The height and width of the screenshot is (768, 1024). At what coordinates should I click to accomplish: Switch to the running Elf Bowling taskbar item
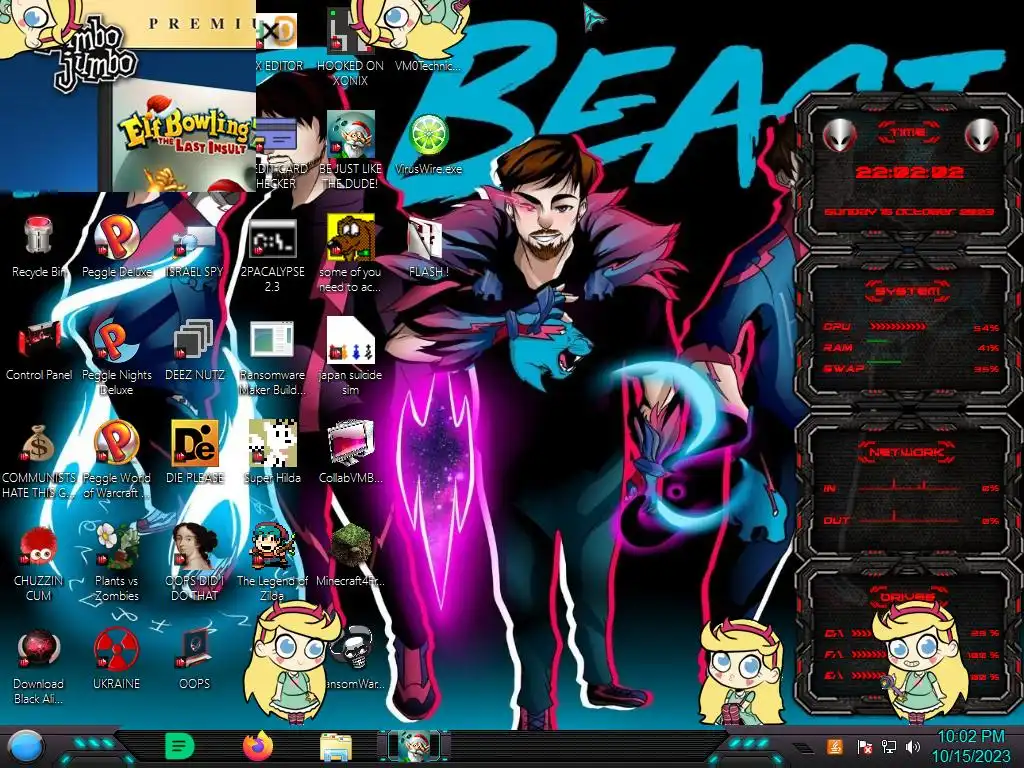click(414, 746)
